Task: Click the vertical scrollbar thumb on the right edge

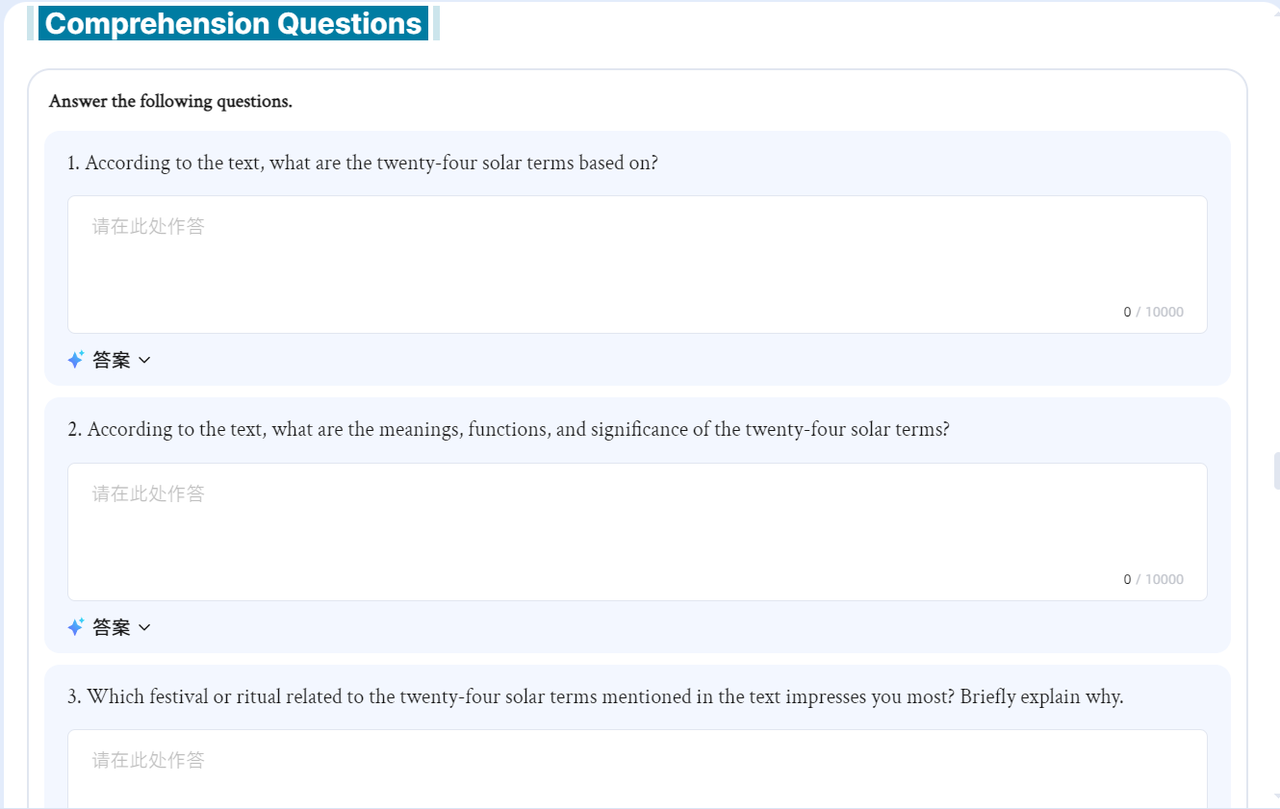Action: coord(1276,470)
